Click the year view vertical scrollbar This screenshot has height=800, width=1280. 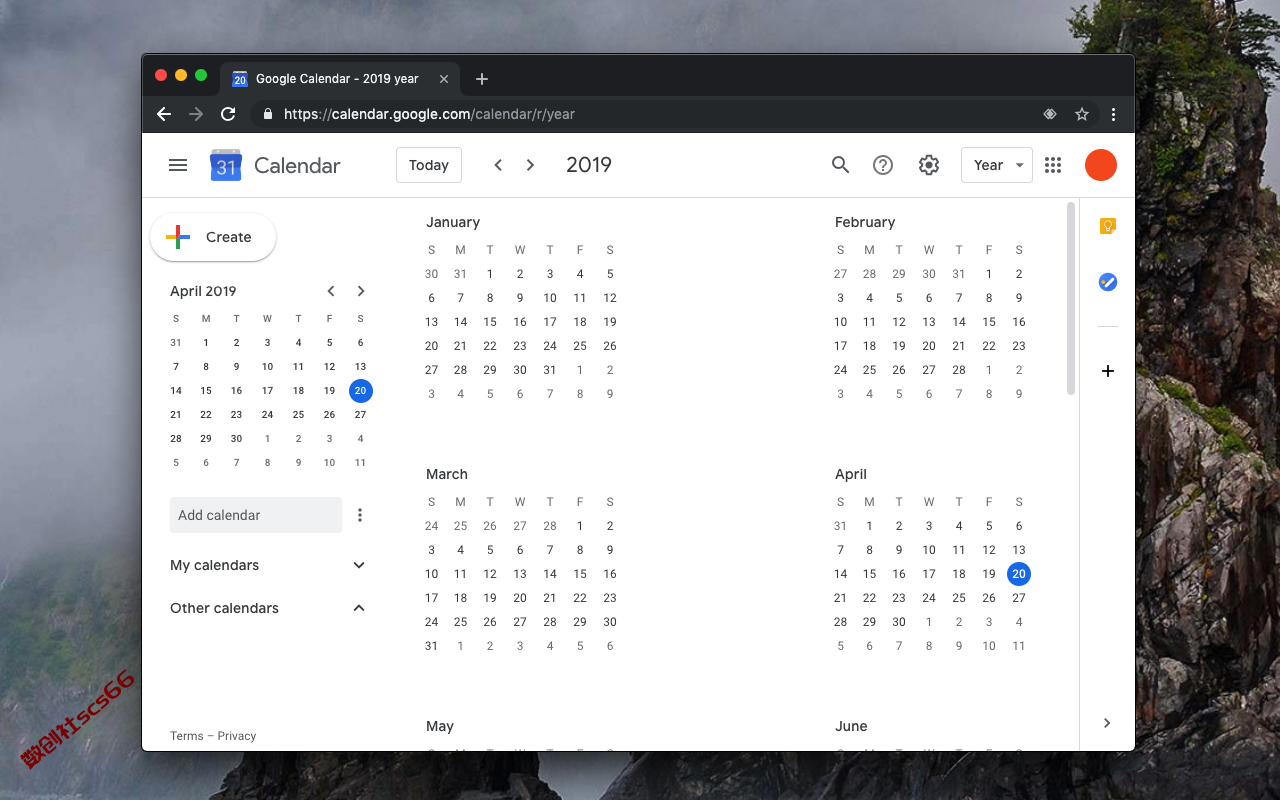click(1071, 298)
